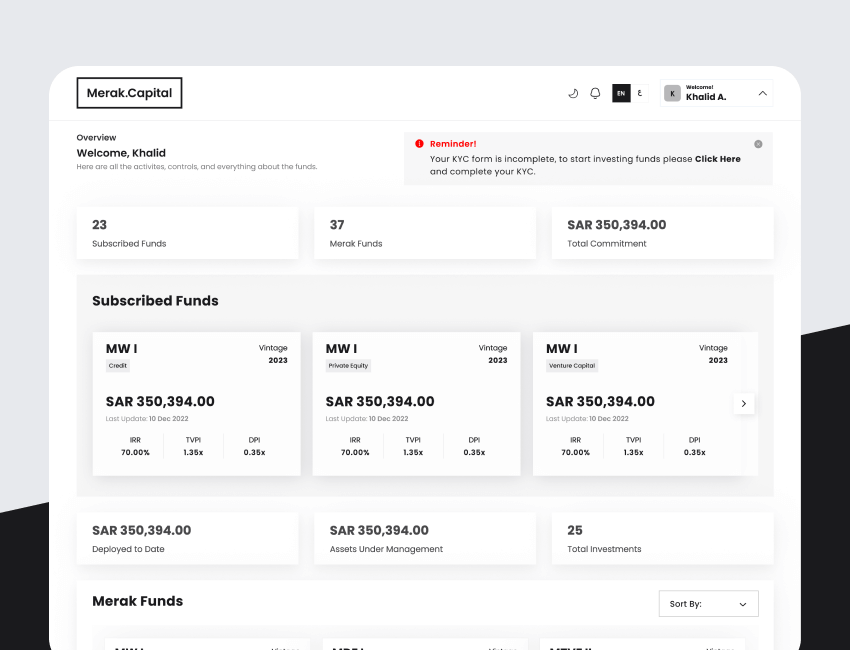Click Vintage 2023 on the Credit card
The height and width of the screenshot is (650, 850).
click(x=273, y=354)
